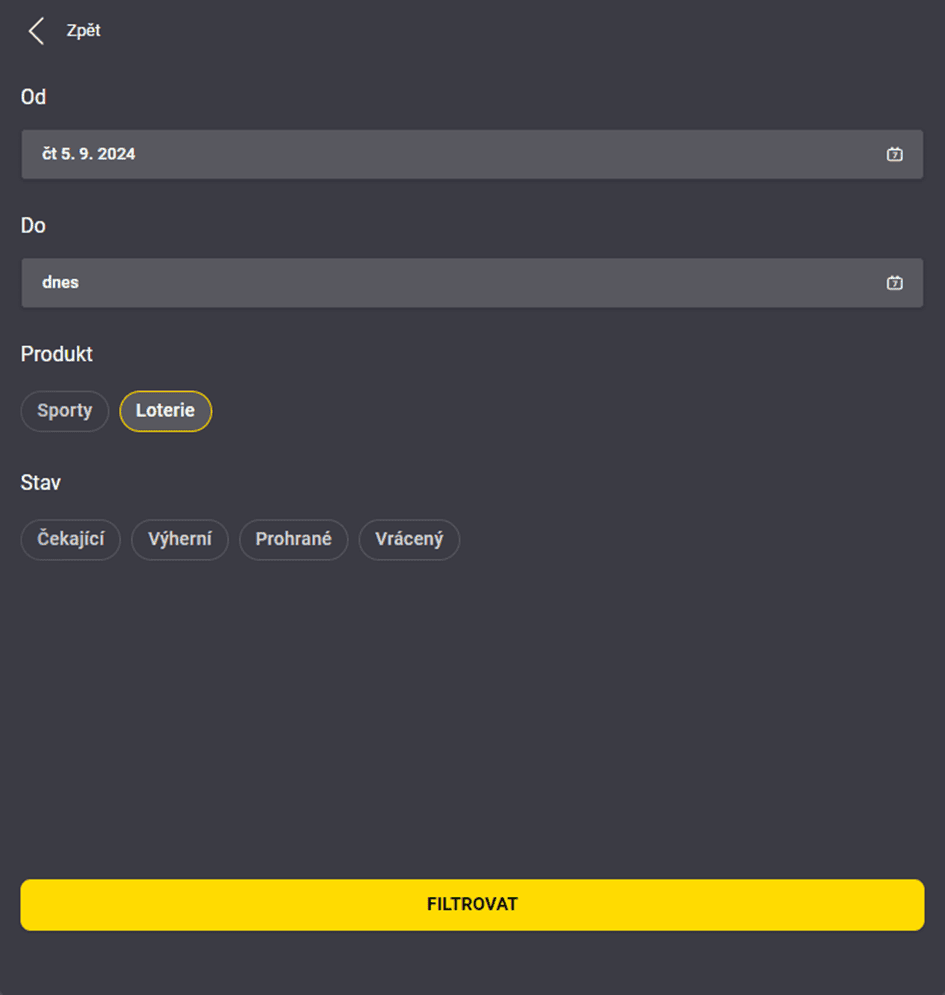This screenshot has width=945, height=995.
Task: Open the Od date field showing čt 5. 9. 2024
Action: pos(472,154)
